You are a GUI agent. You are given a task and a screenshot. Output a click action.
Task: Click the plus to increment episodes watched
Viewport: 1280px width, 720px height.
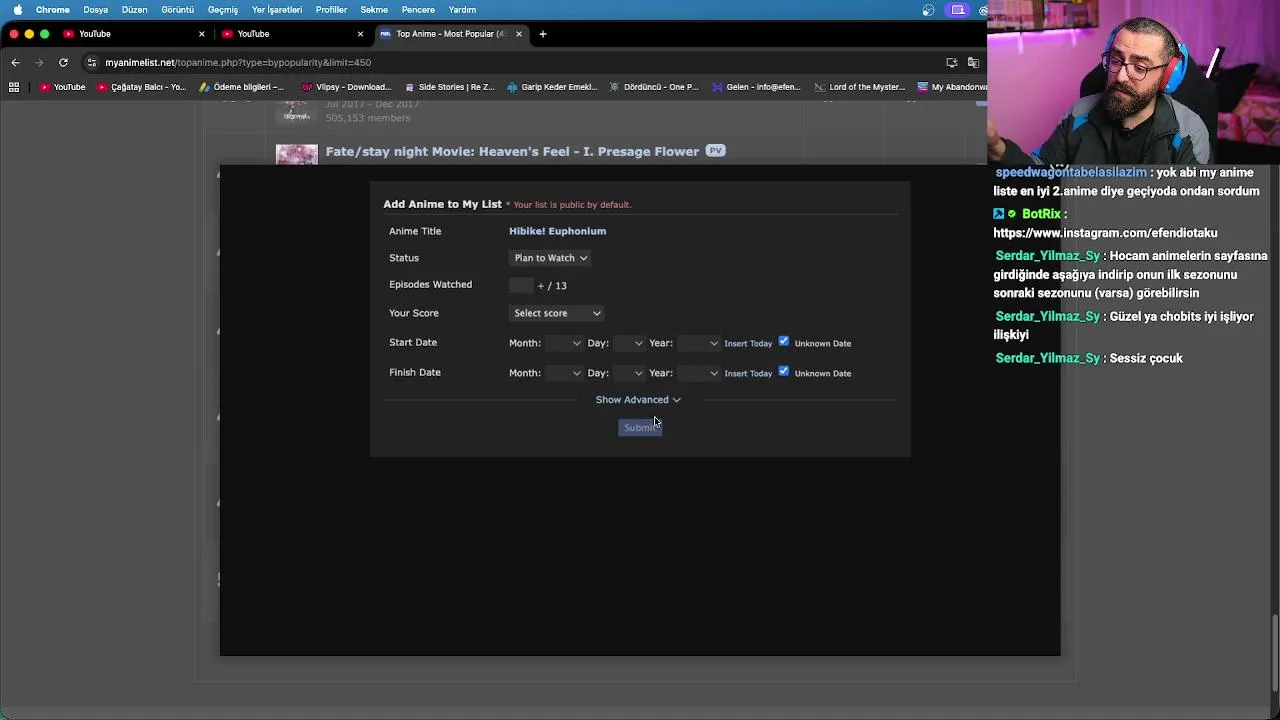pyautogui.click(x=541, y=286)
